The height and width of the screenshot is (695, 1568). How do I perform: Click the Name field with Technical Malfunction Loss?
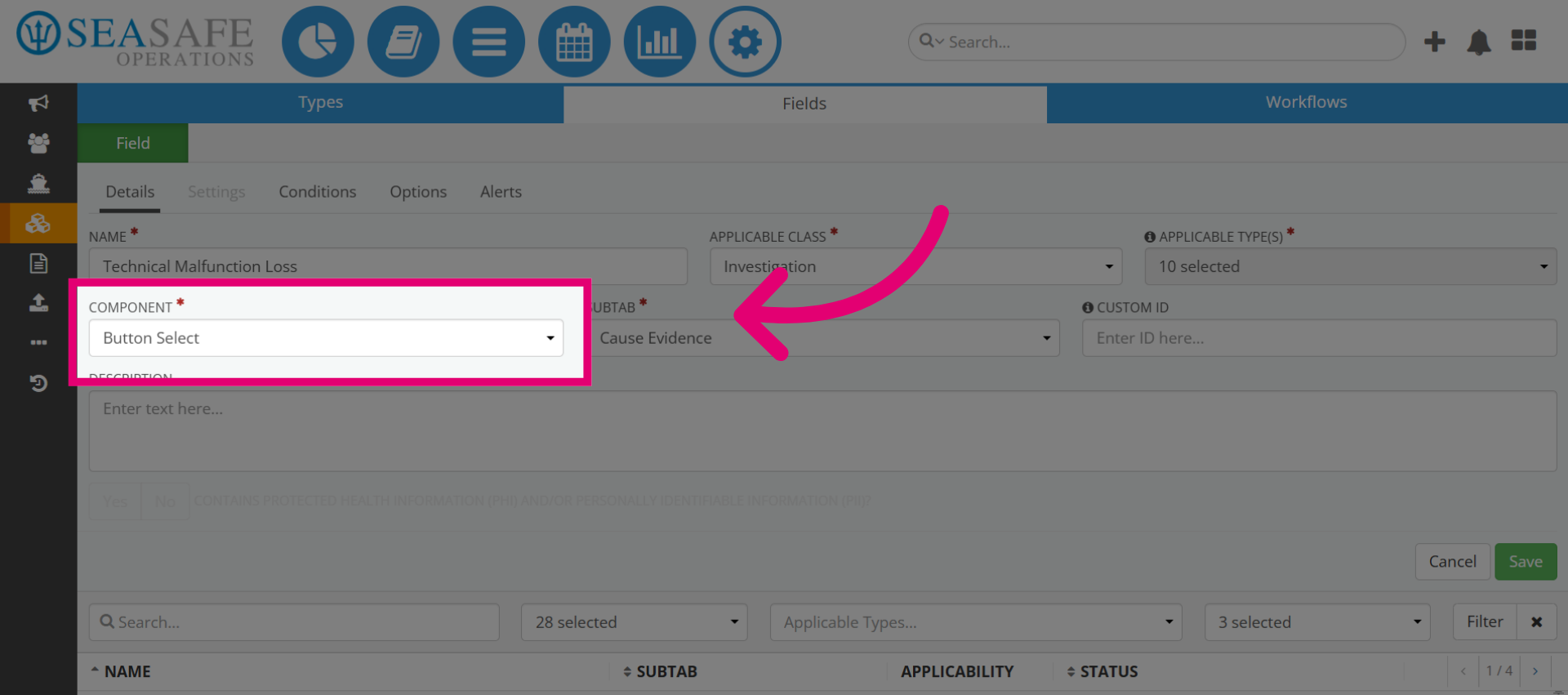pyautogui.click(x=388, y=267)
